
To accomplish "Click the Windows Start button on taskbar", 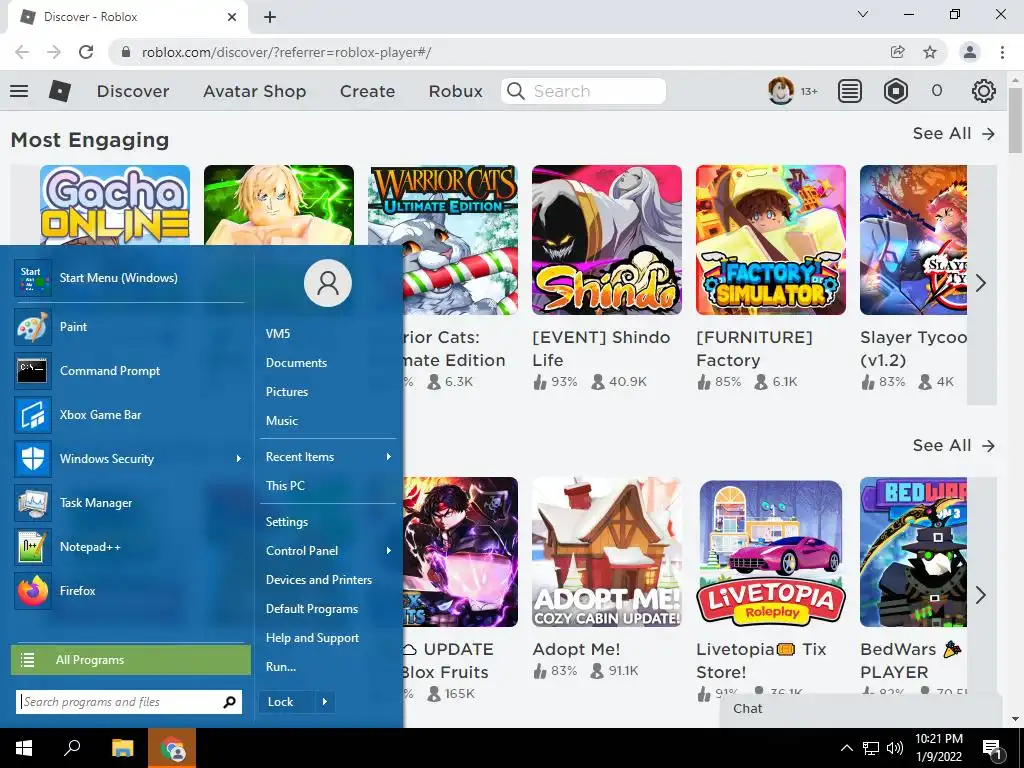I will pos(24,748).
